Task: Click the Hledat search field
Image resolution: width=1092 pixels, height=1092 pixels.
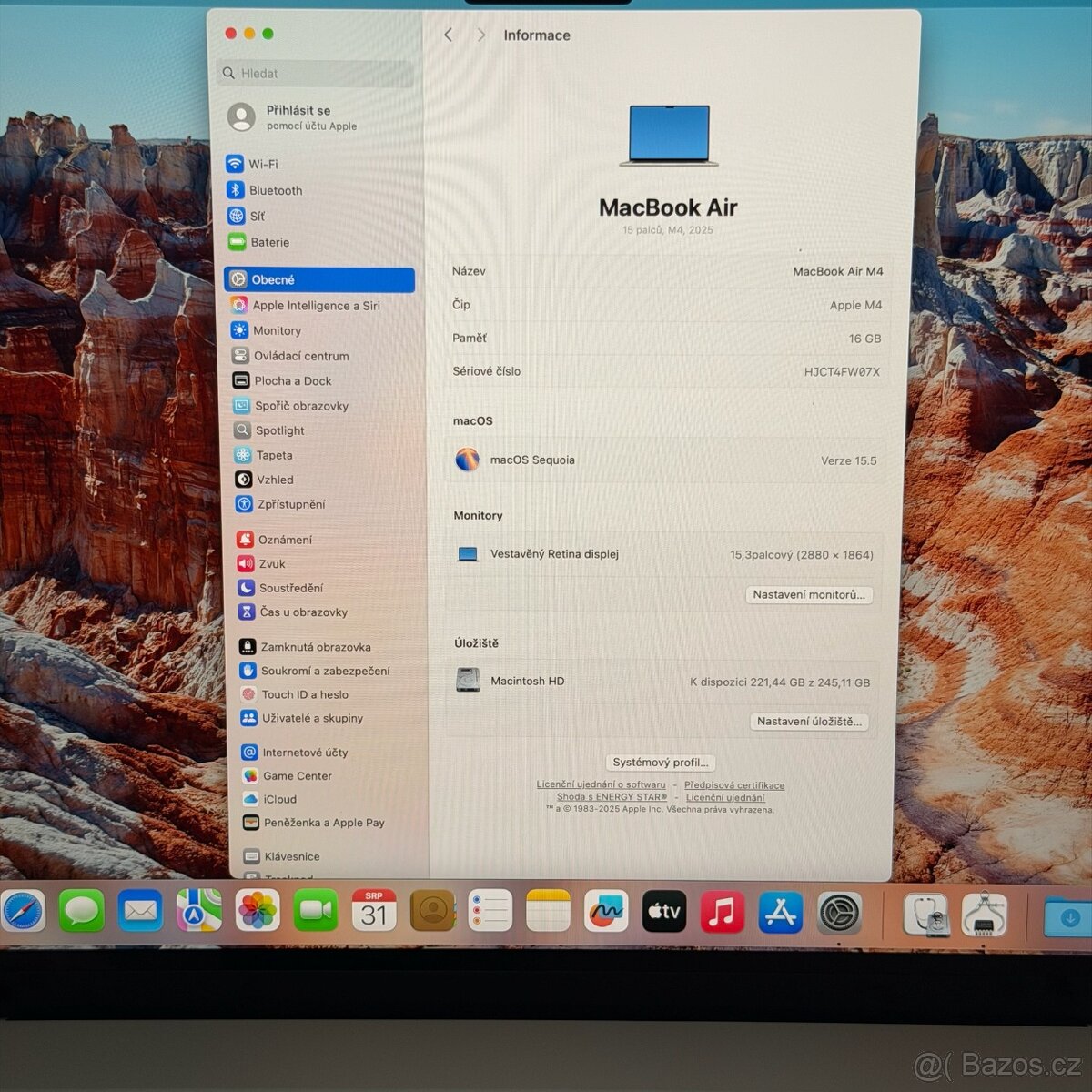Action: pos(315,73)
